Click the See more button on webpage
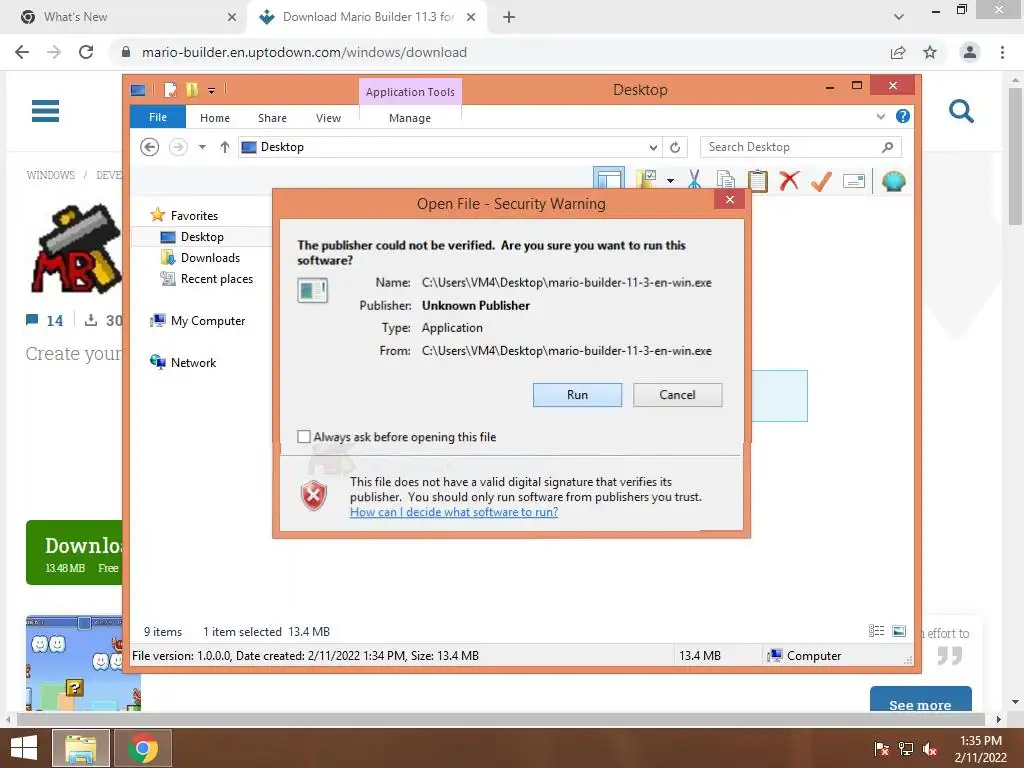The height and width of the screenshot is (768, 1024). pyautogui.click(x=920, y=699)
